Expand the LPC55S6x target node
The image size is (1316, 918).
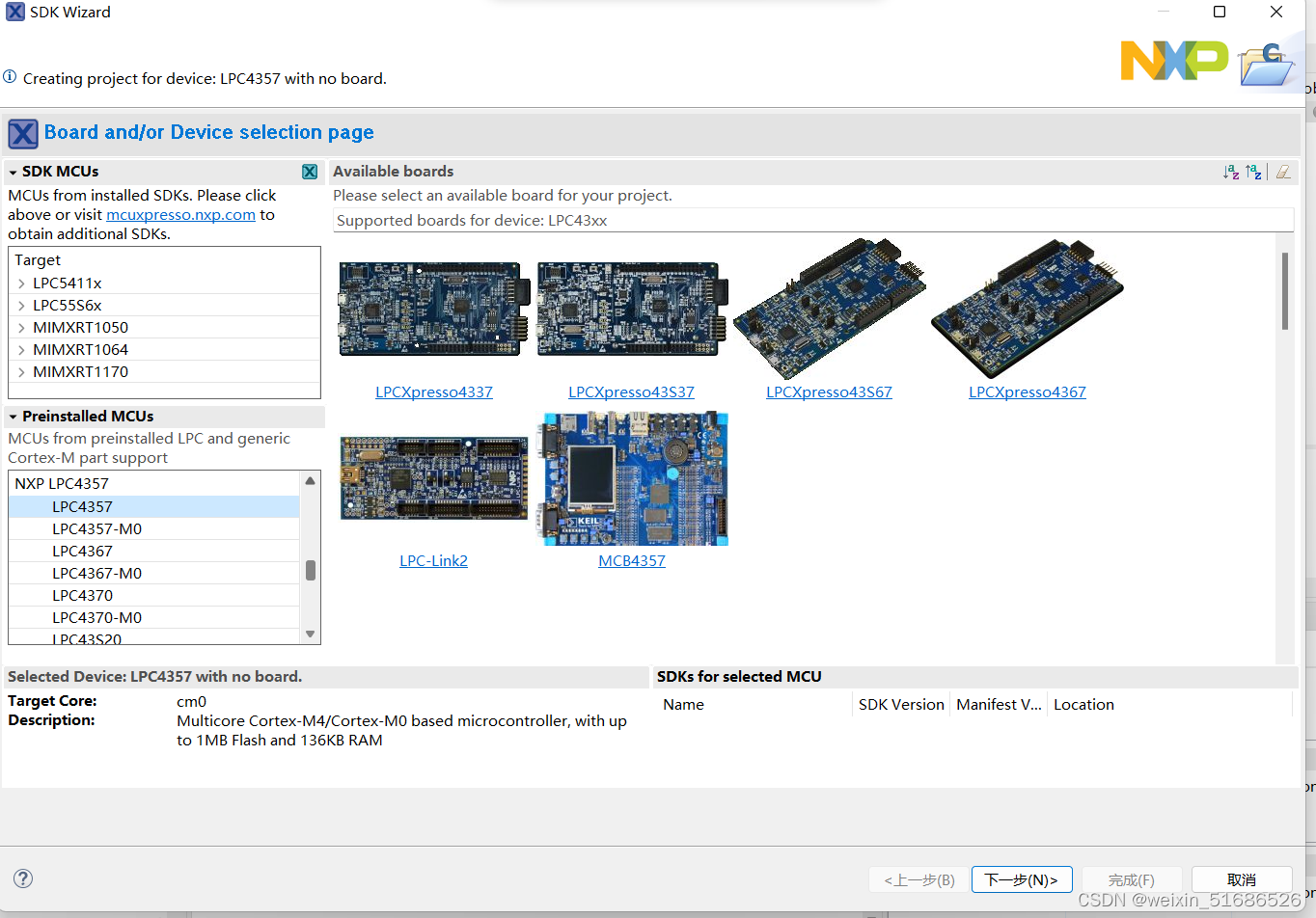point(21,305)
